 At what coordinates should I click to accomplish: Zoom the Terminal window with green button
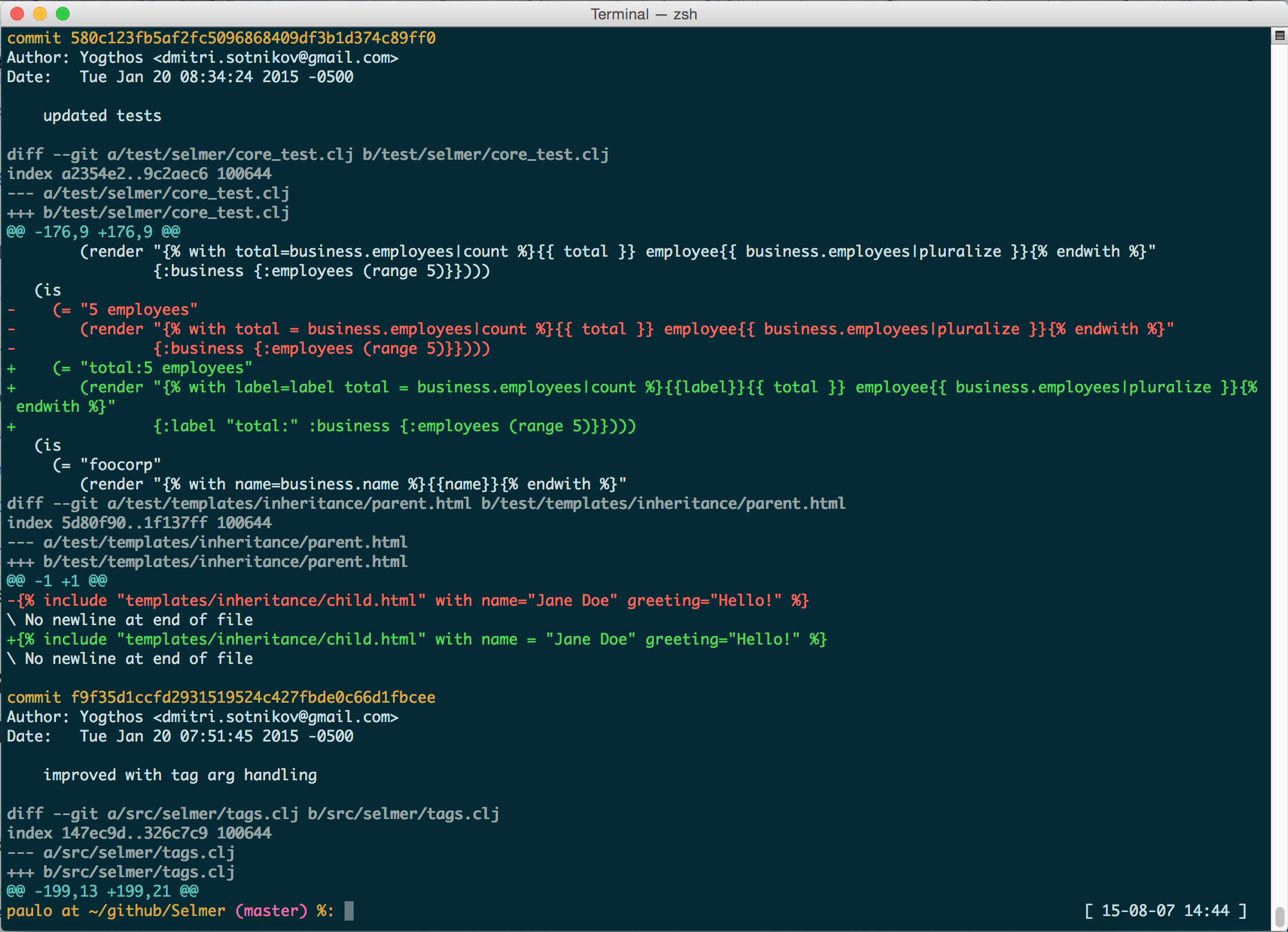tap(63, 14)
